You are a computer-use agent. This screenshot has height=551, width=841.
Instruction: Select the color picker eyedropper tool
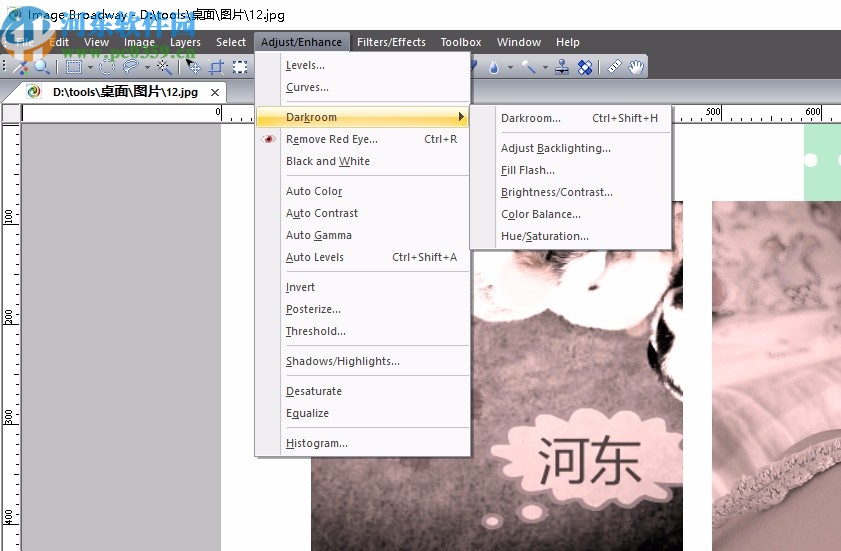21,67
